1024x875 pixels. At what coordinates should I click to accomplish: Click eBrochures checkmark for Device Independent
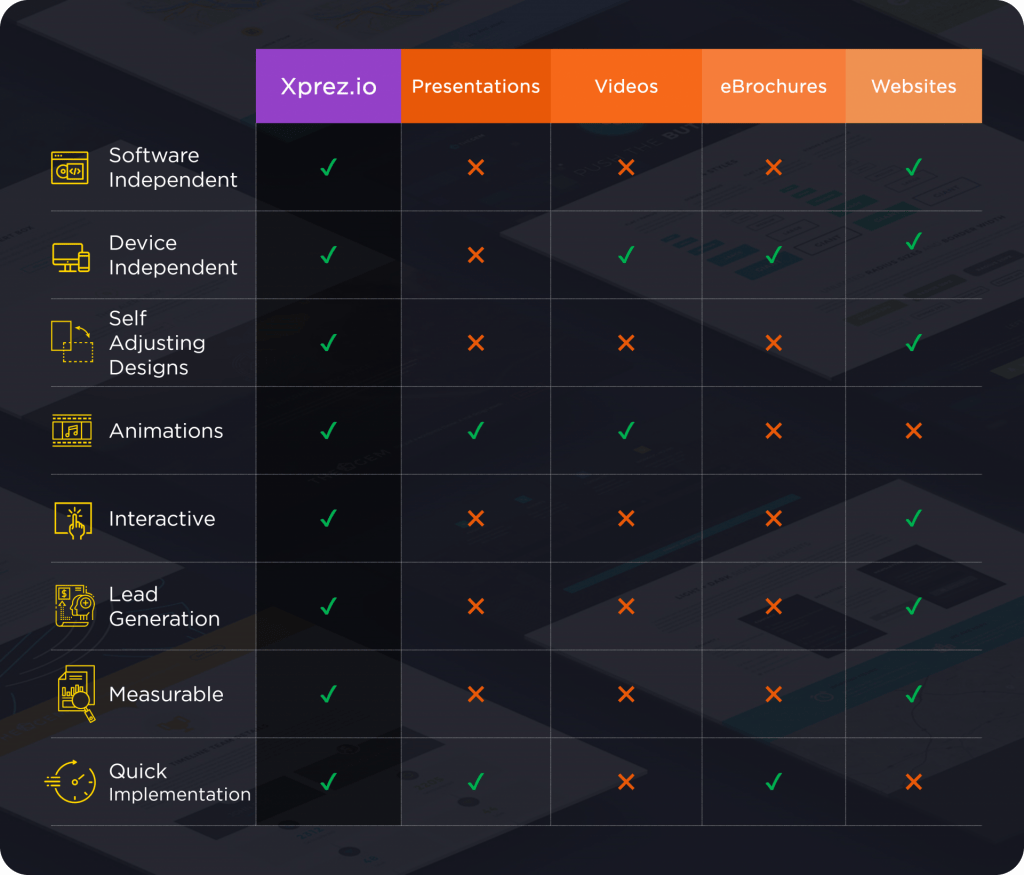coord(774,255)
